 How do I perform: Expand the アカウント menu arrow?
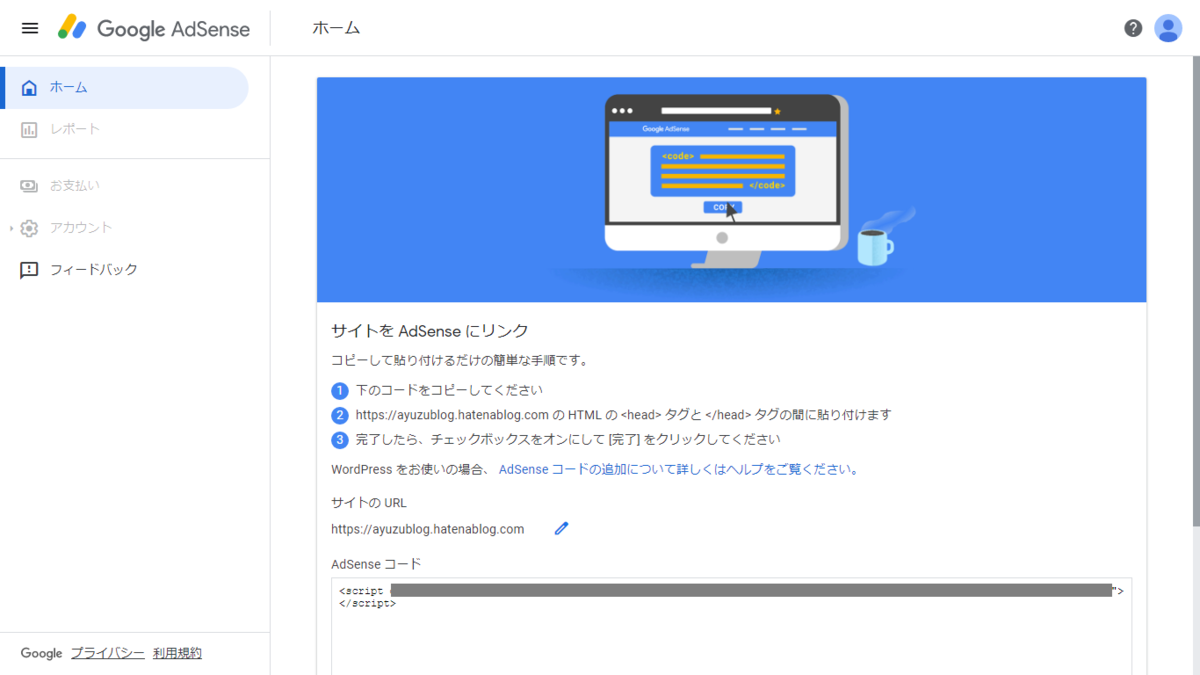tap(11, 228)
